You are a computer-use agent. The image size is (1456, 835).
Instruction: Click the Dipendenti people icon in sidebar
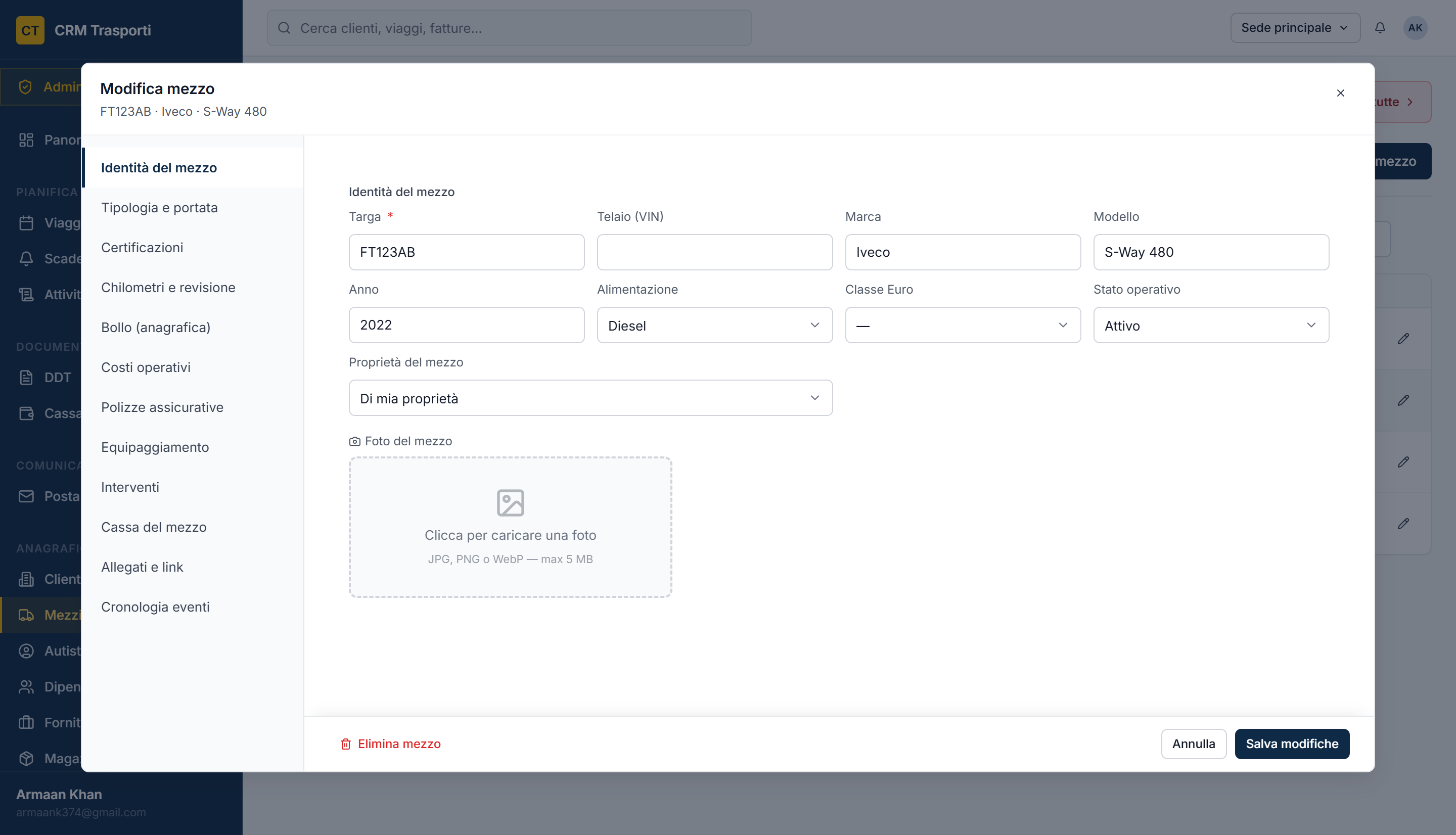[26, 686]
